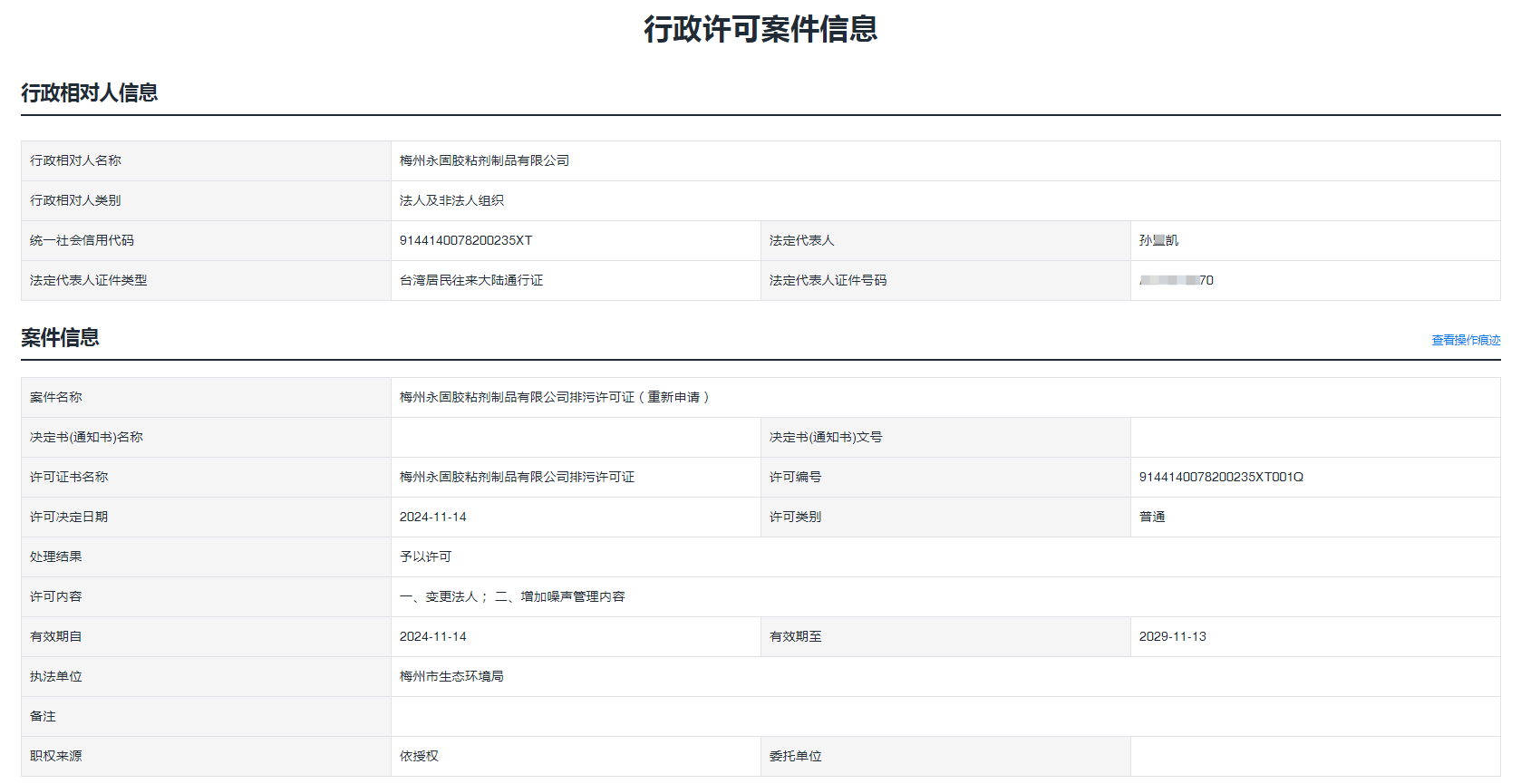Click the 许可决定日期 value 2024-11-14
The image size is (1521, 784).
point(432,518)
